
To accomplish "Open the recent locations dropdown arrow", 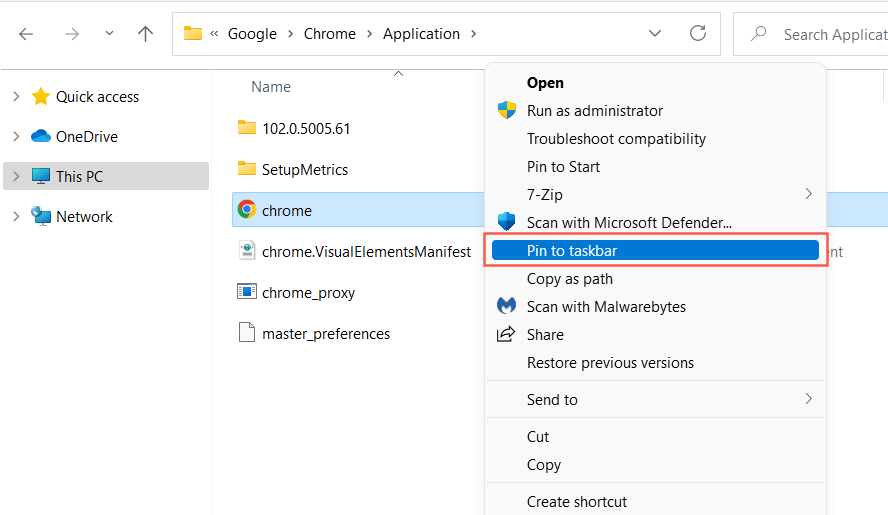I will pos(109,34).
